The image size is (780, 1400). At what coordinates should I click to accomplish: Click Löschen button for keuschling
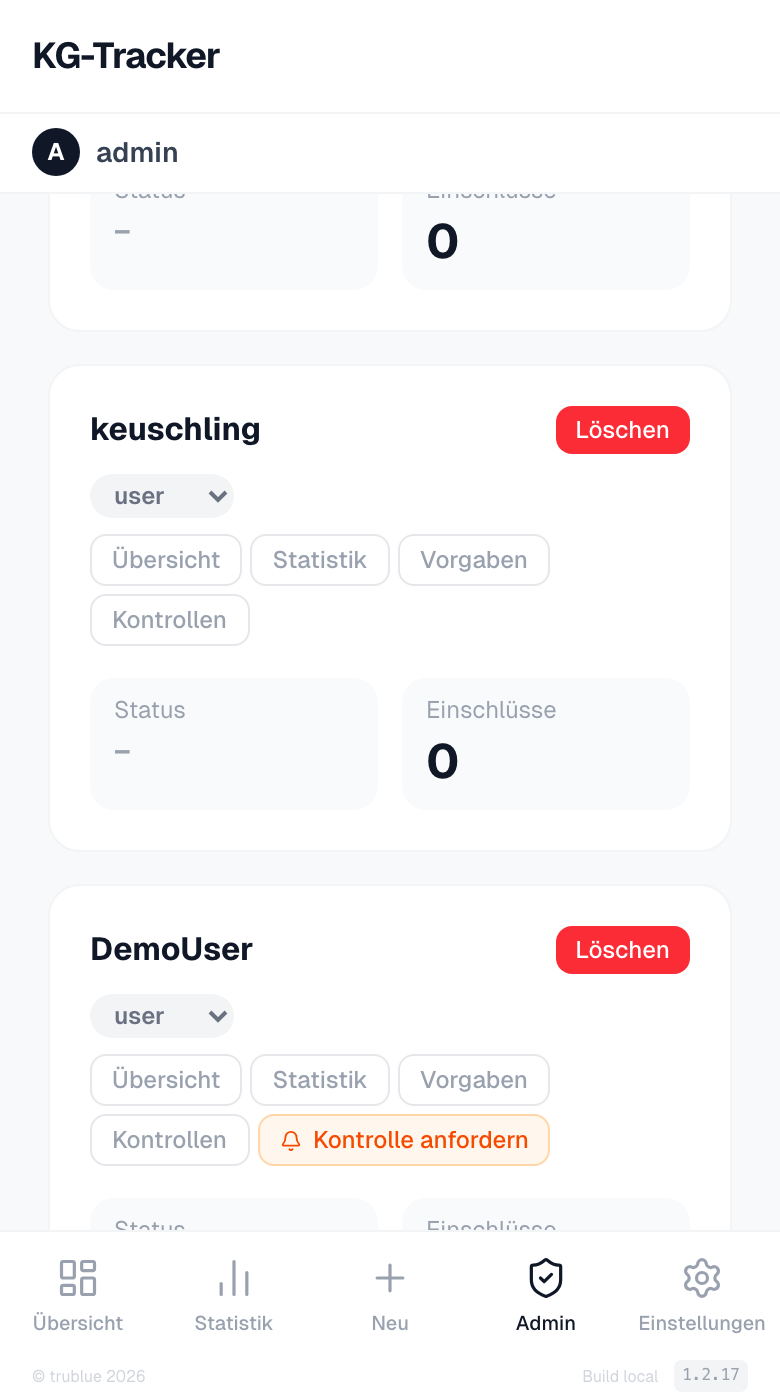coord(622,430)
